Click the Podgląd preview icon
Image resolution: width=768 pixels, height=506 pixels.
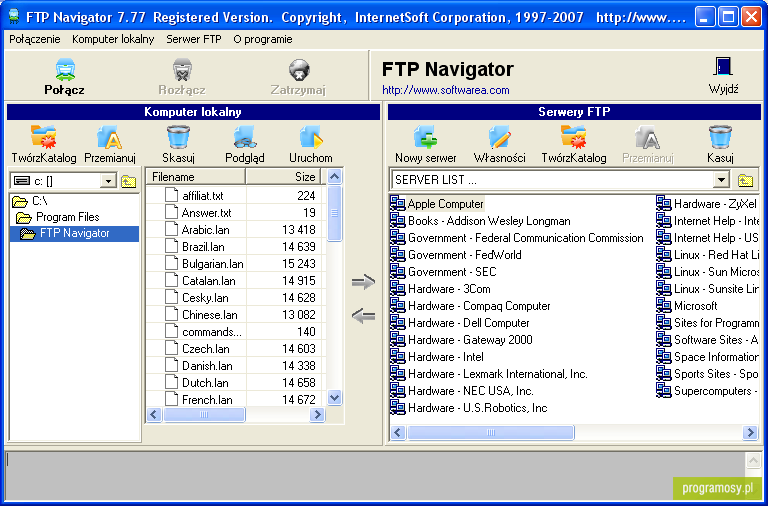tap(244, 137)
